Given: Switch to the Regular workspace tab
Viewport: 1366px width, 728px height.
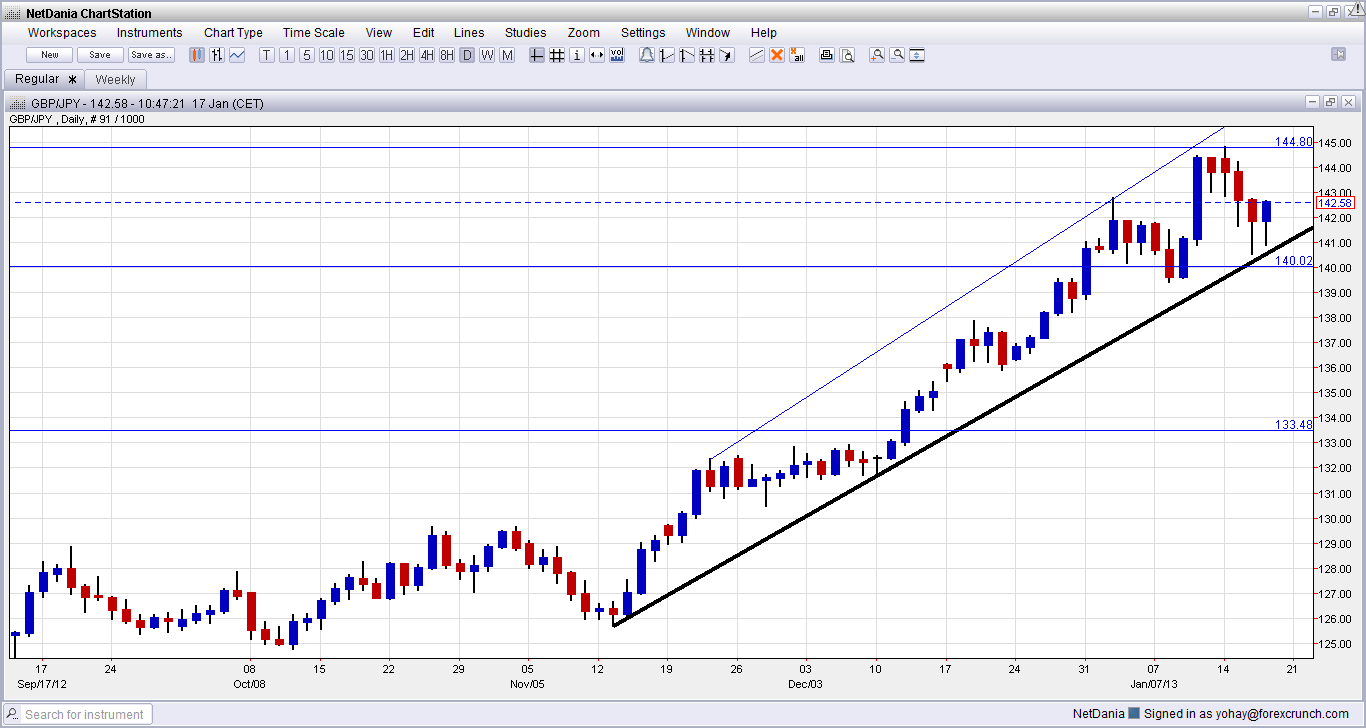Looking at the screenshot, I should [45, 79].
